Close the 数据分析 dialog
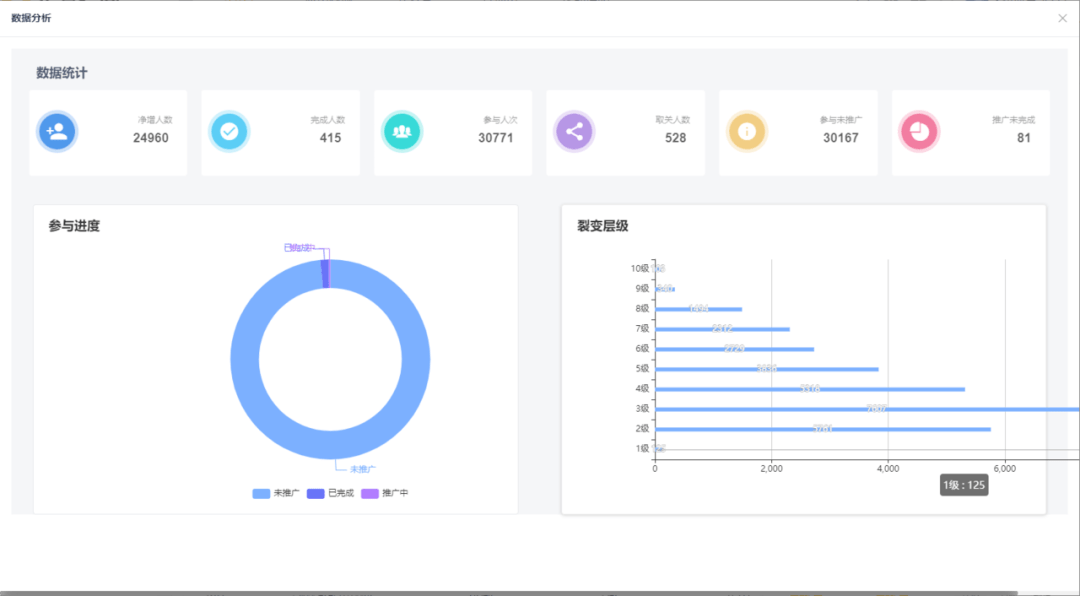This screenshot has height=596, width=1080. coord(1062,18)
